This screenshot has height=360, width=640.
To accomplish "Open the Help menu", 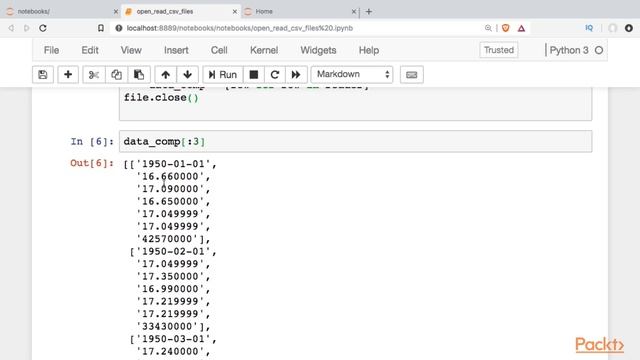I will coord(369,50).
